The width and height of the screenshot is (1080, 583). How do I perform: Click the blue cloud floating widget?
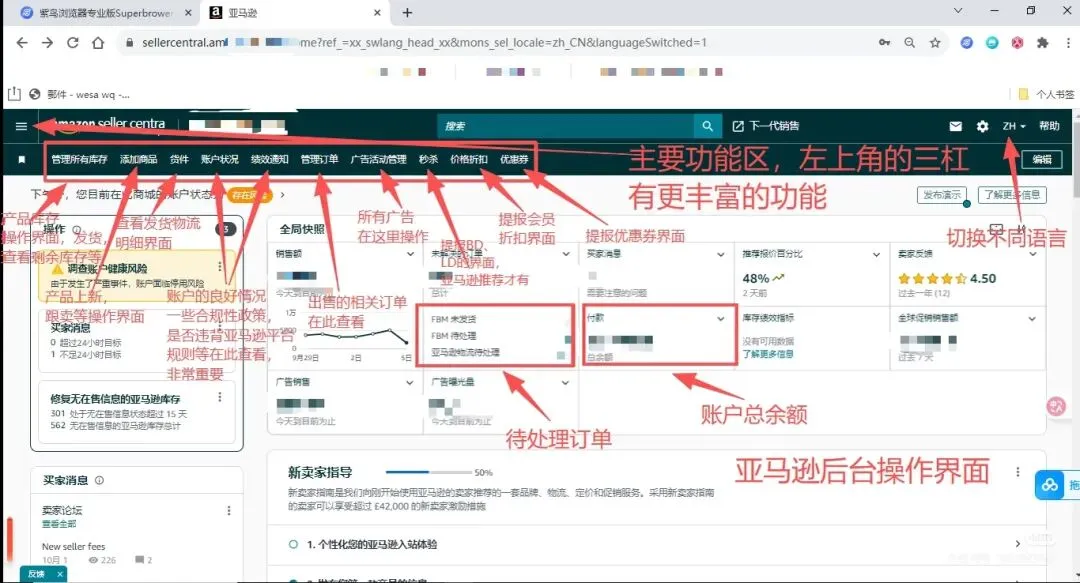pyautogui.click(x=1050, y=485)
